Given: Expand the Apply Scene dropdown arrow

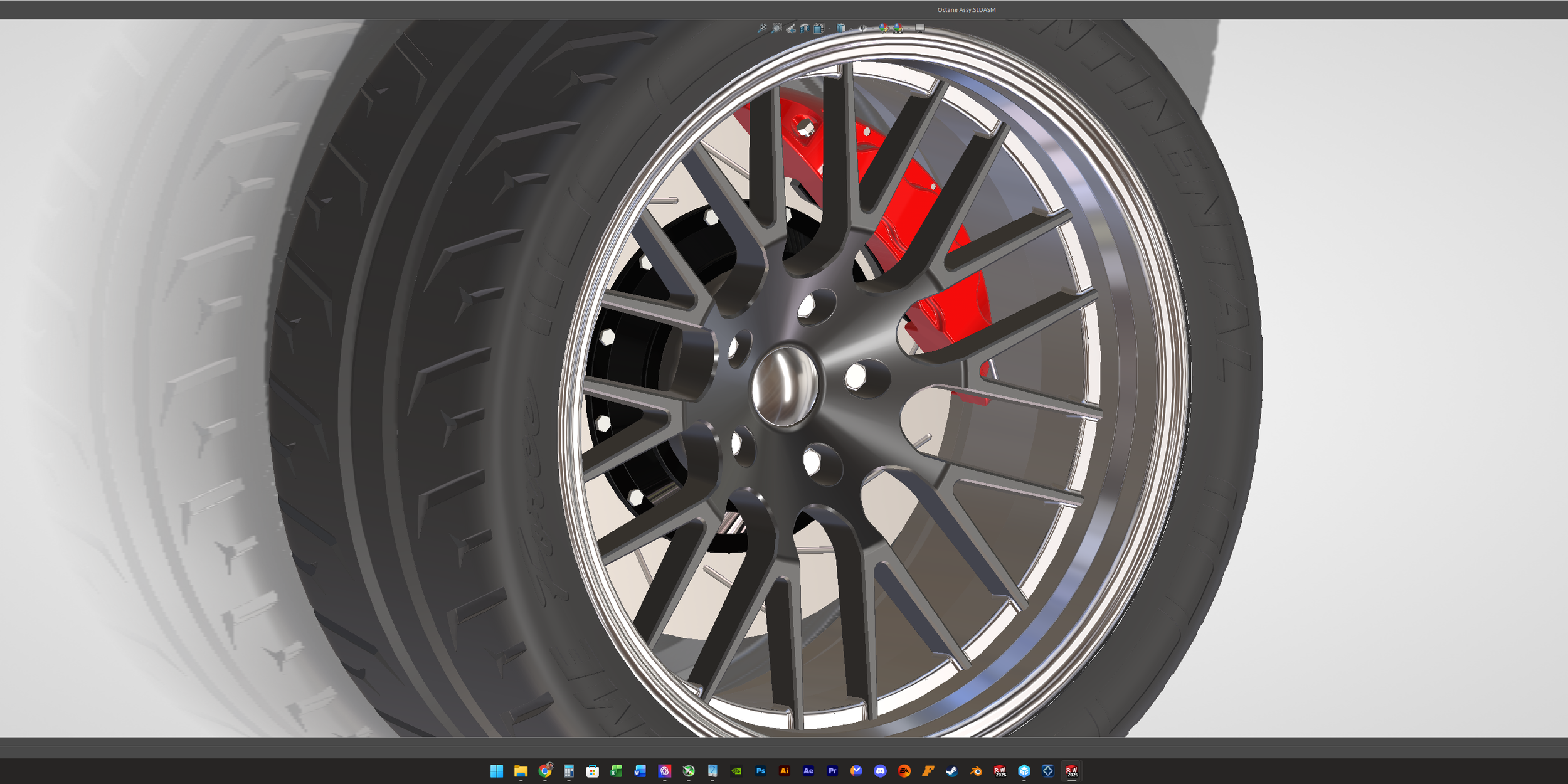Looking at the screenshot, I should point(909,28).
